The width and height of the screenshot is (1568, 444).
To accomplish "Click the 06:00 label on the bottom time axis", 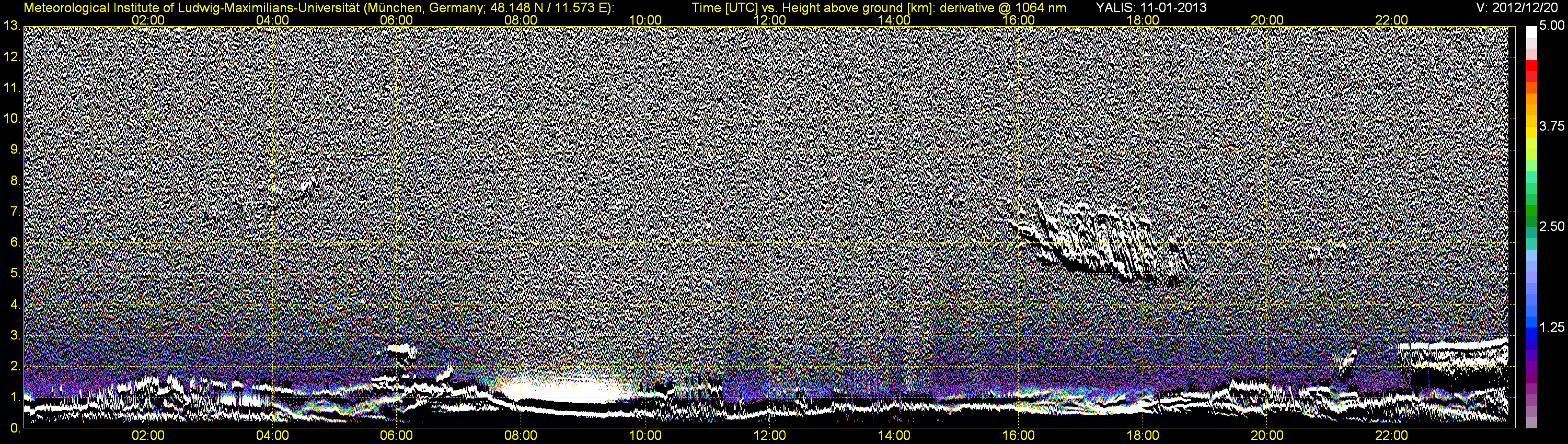I will click(396, 436).
